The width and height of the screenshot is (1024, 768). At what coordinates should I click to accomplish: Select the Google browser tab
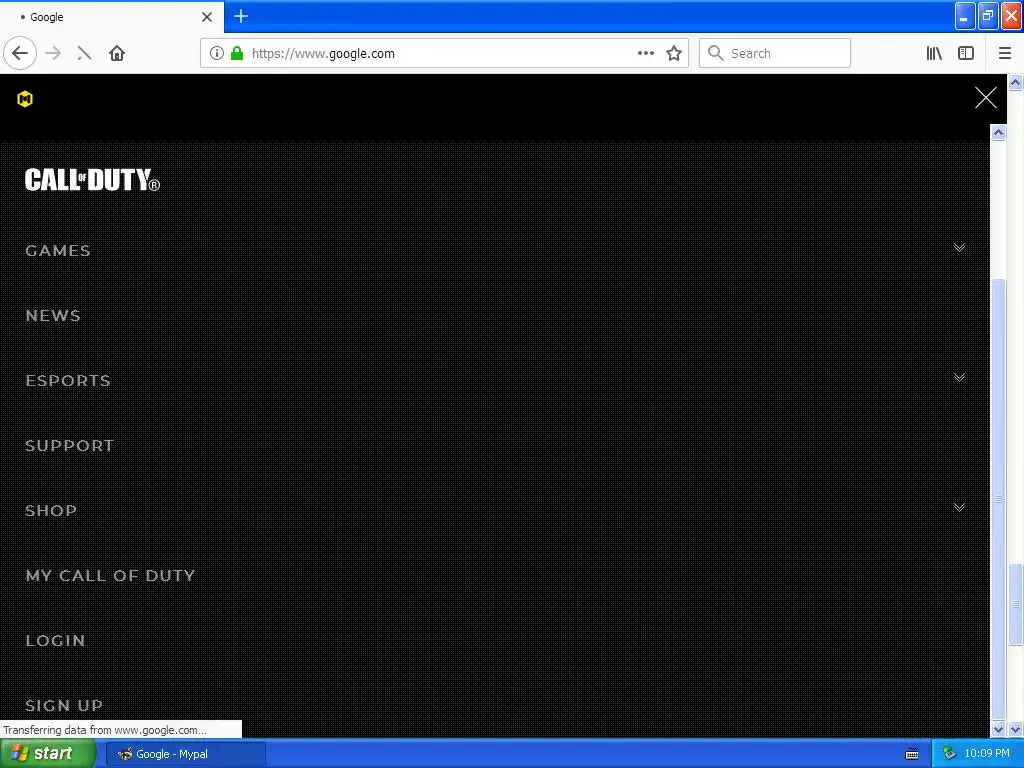(111, 17)
